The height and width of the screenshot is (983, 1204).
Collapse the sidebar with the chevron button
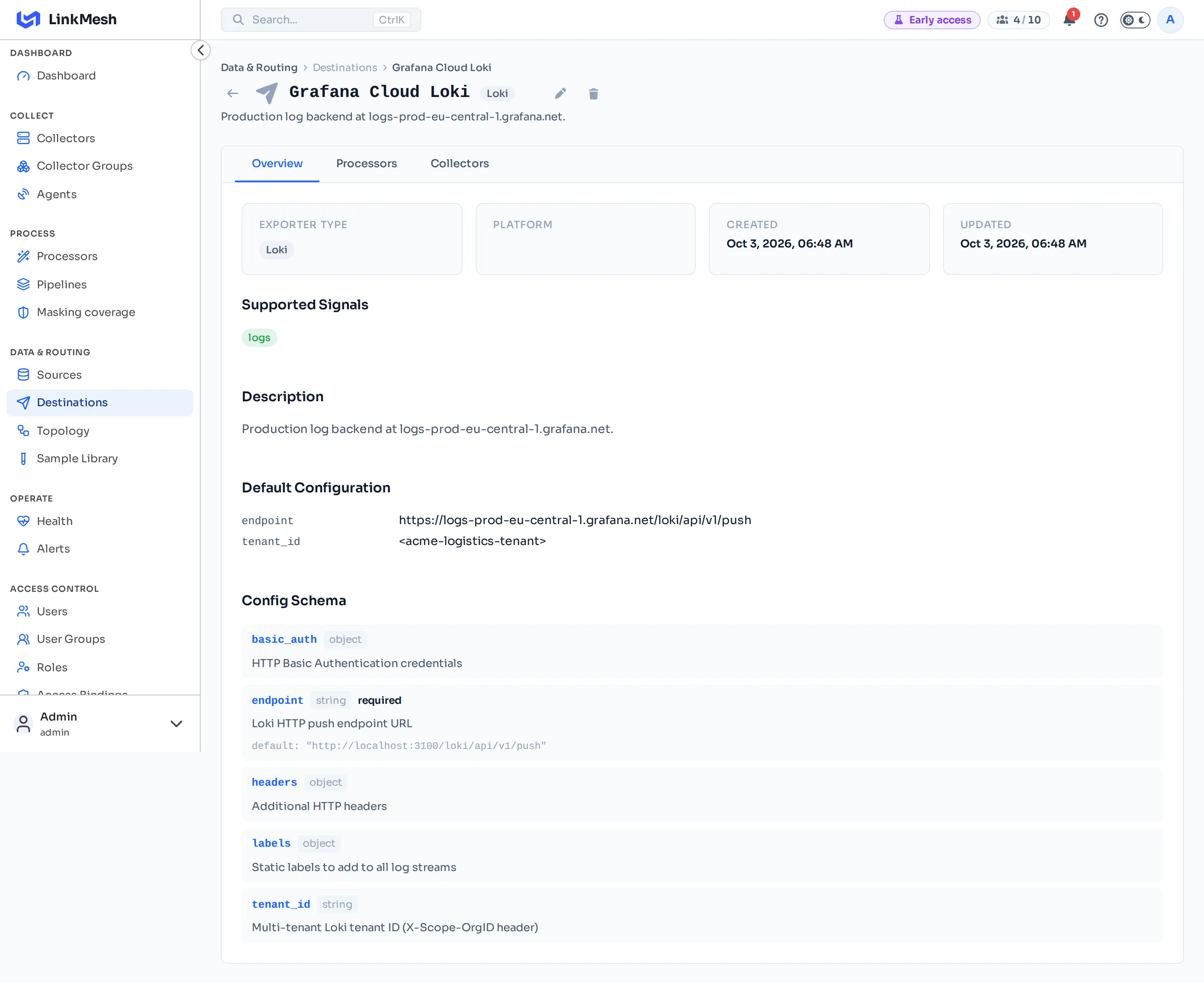(201, 51)
